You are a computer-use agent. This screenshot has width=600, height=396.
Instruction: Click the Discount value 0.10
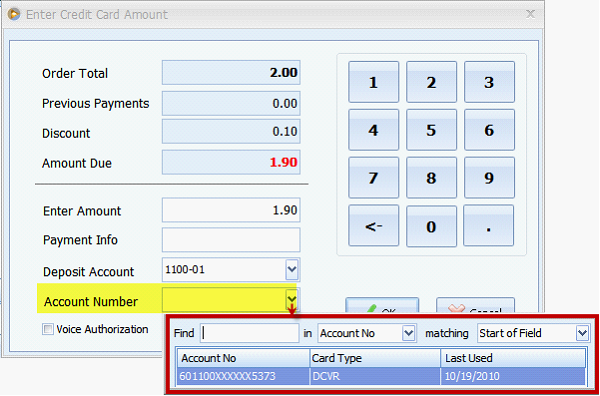pyautogui.click(x=231, y=132)
